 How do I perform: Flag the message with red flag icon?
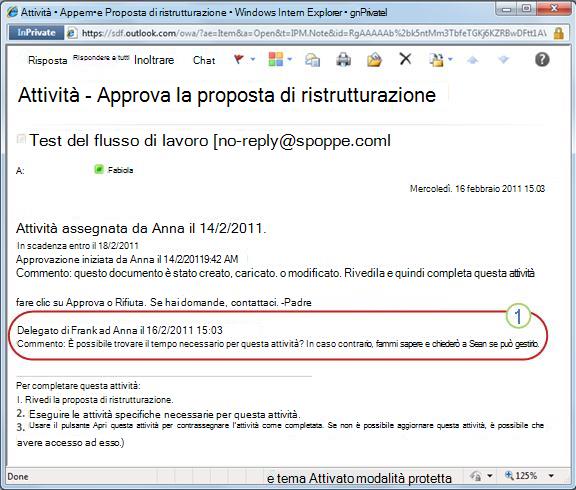click(239, 59)
